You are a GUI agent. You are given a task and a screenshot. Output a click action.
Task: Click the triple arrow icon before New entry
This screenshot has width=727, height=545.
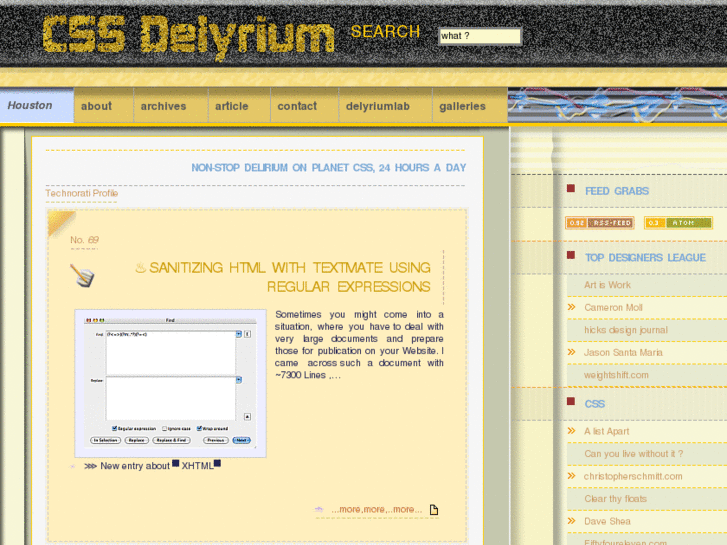tap(90, 466)
